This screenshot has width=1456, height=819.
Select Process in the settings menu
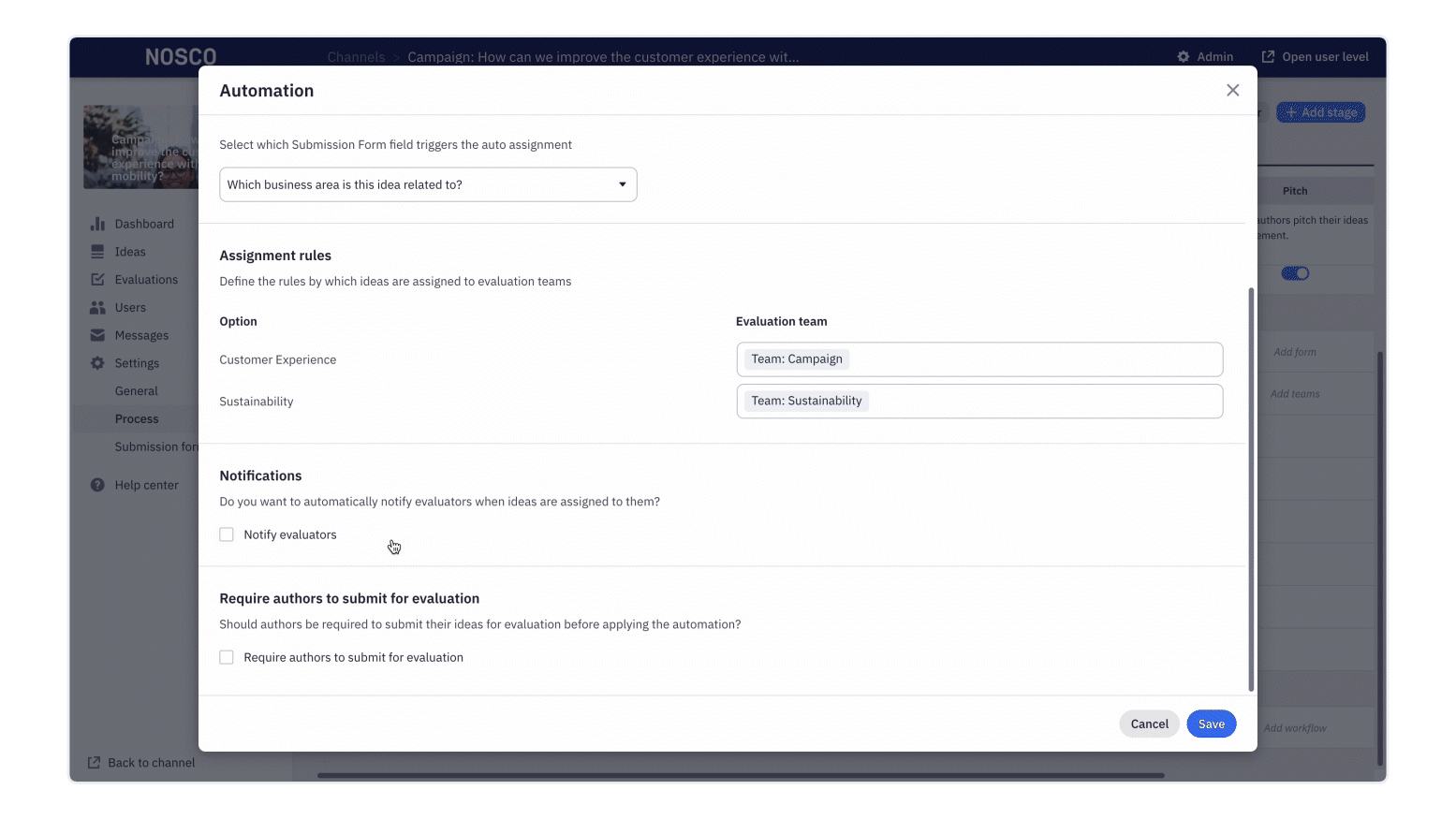pyautogui.click(x=137, y=418)
